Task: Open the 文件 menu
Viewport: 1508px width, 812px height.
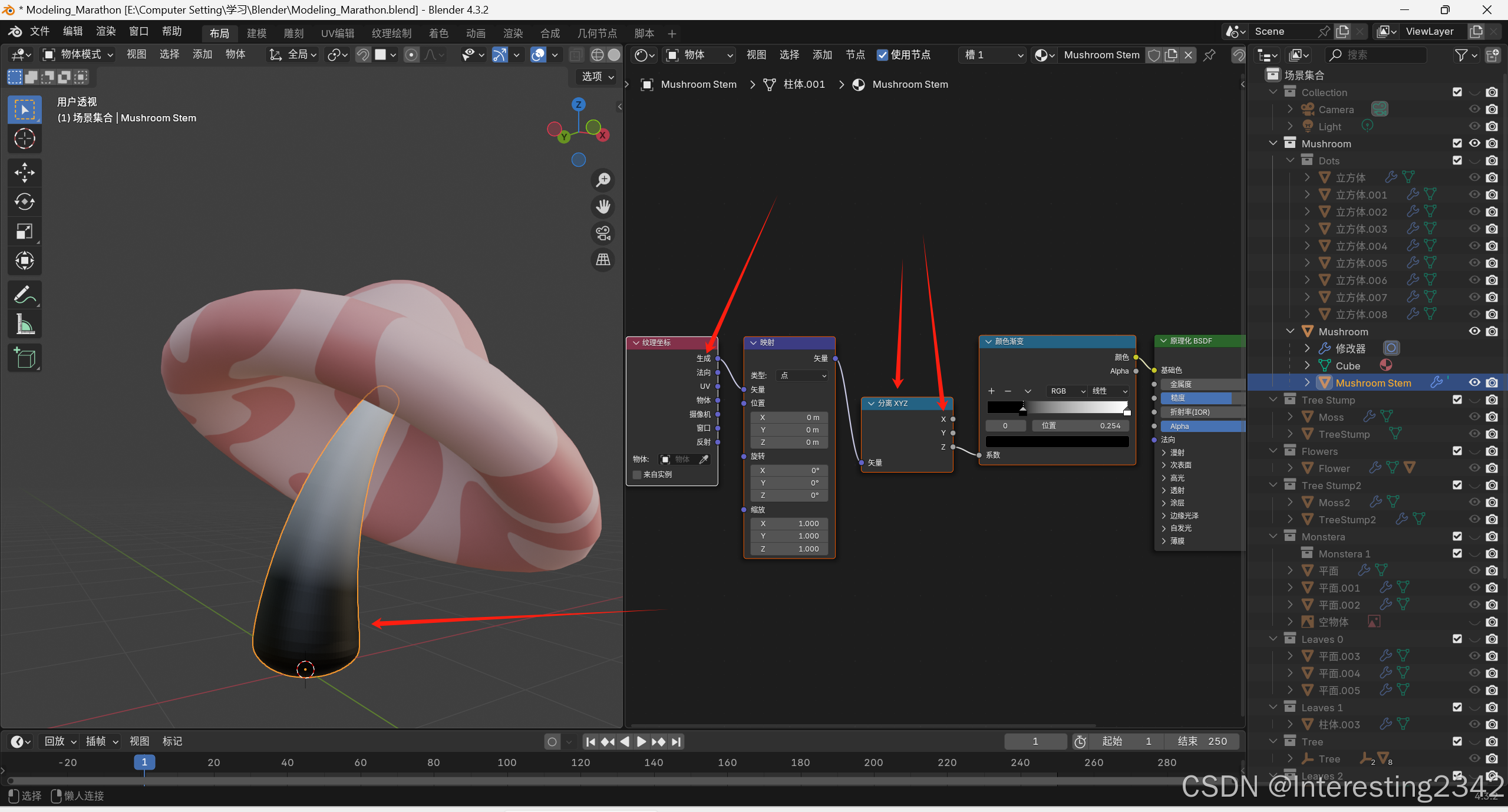Action: coord(39,31)
